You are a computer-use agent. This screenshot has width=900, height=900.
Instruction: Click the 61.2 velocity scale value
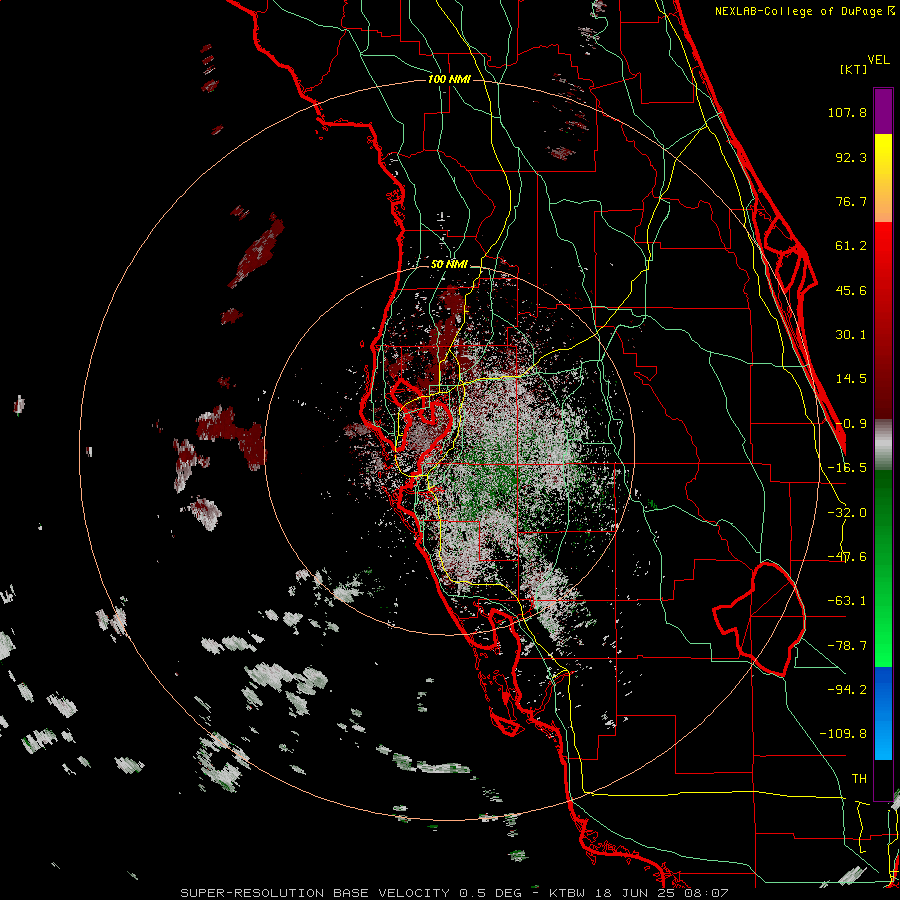(x=851, y=246)
